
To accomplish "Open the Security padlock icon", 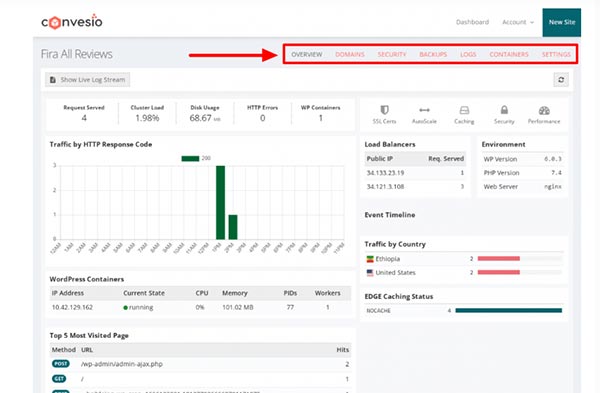I will tap(504, 110).
